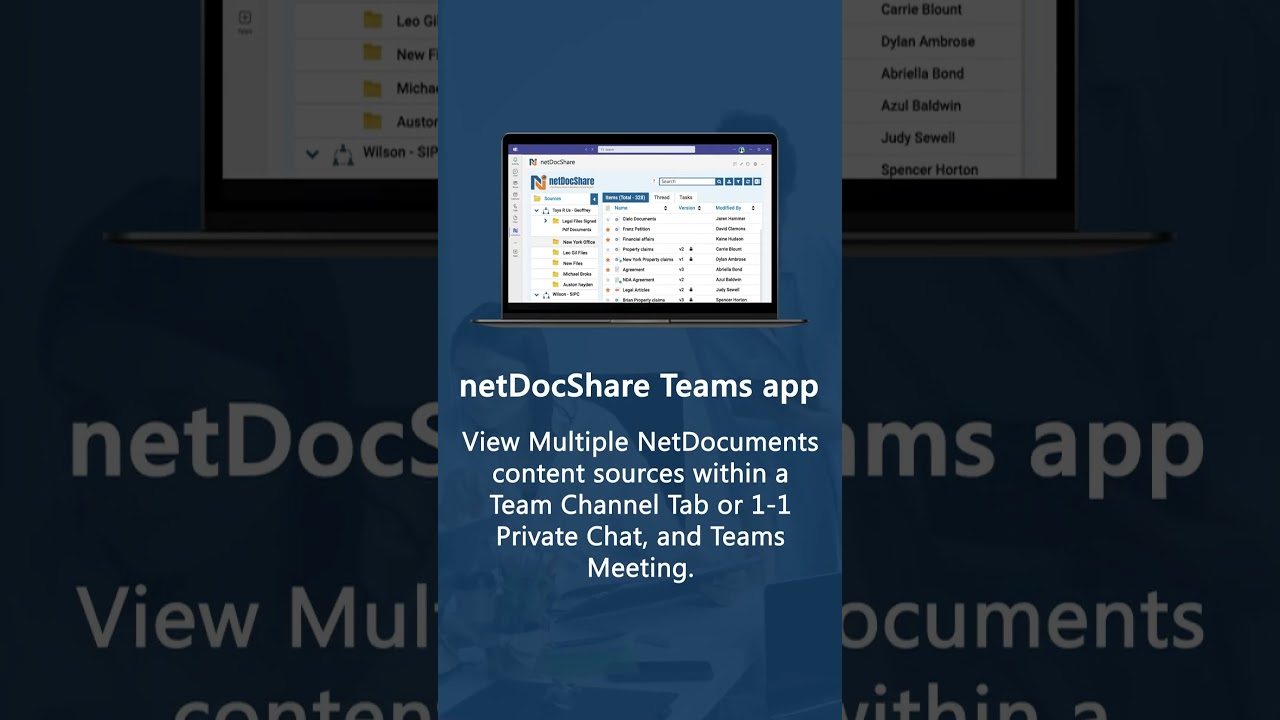Sort by Name column arrows

coord(665,208)
